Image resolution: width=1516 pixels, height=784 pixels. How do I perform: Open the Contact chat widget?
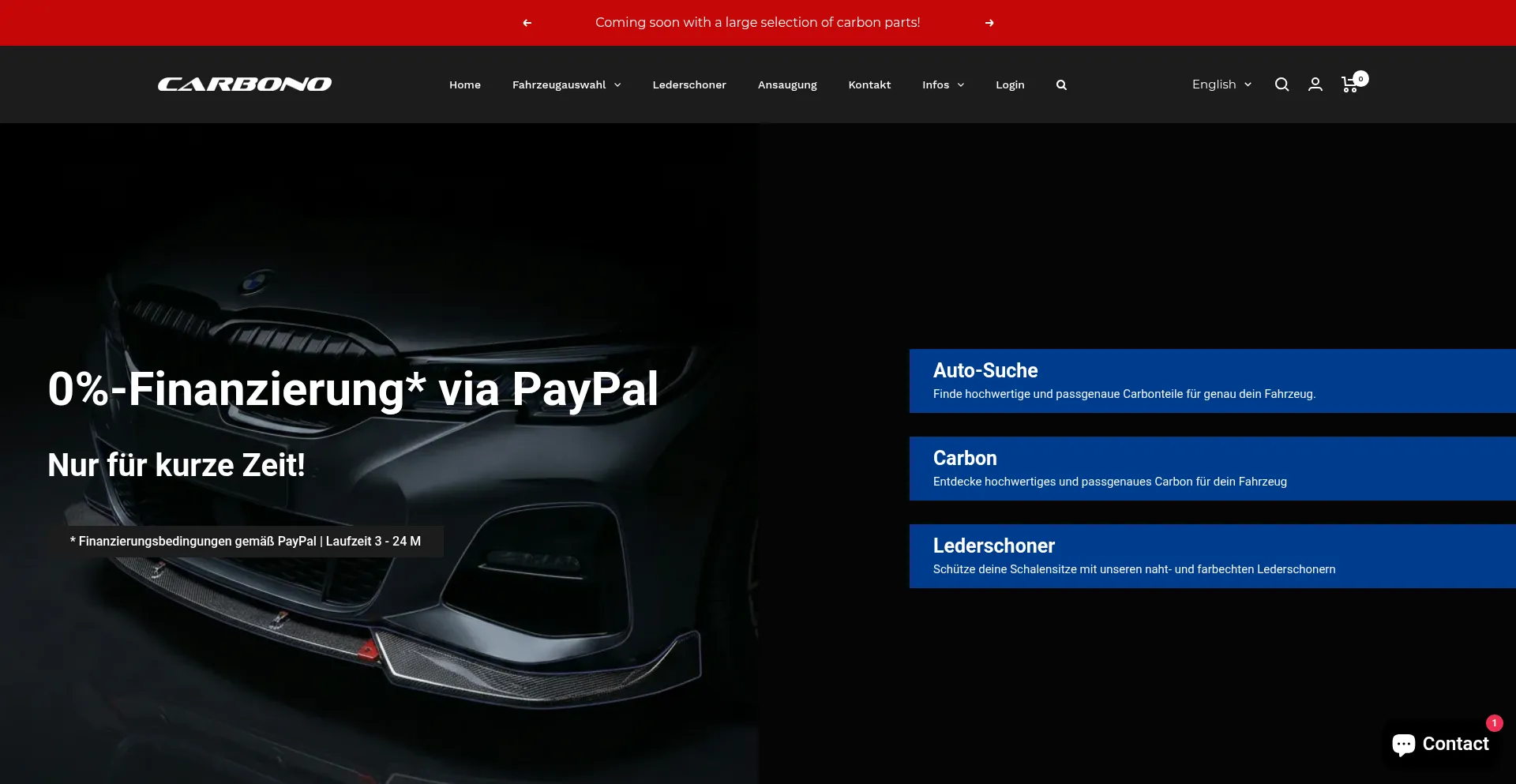pos(1441,744)
